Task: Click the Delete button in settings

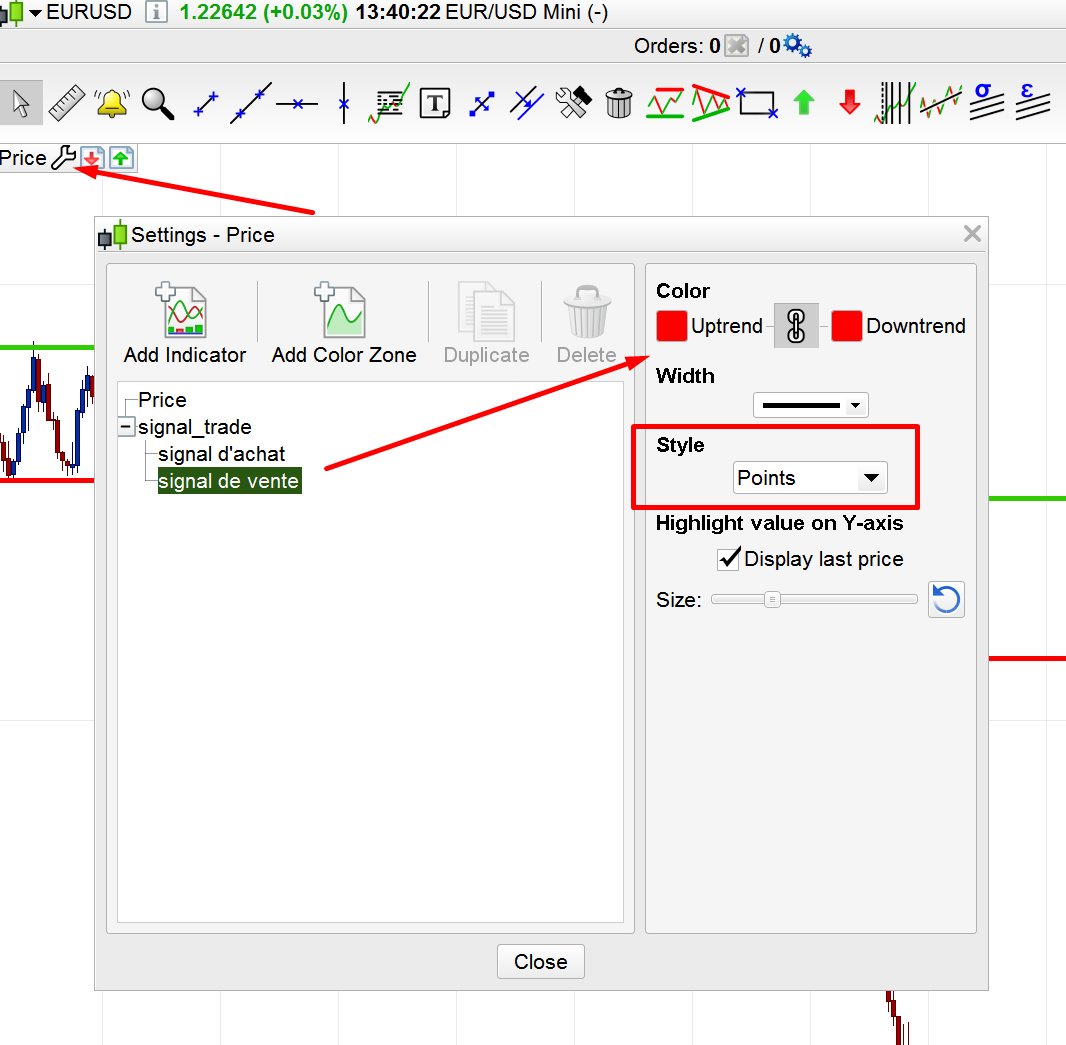Action: click(587, 324)
